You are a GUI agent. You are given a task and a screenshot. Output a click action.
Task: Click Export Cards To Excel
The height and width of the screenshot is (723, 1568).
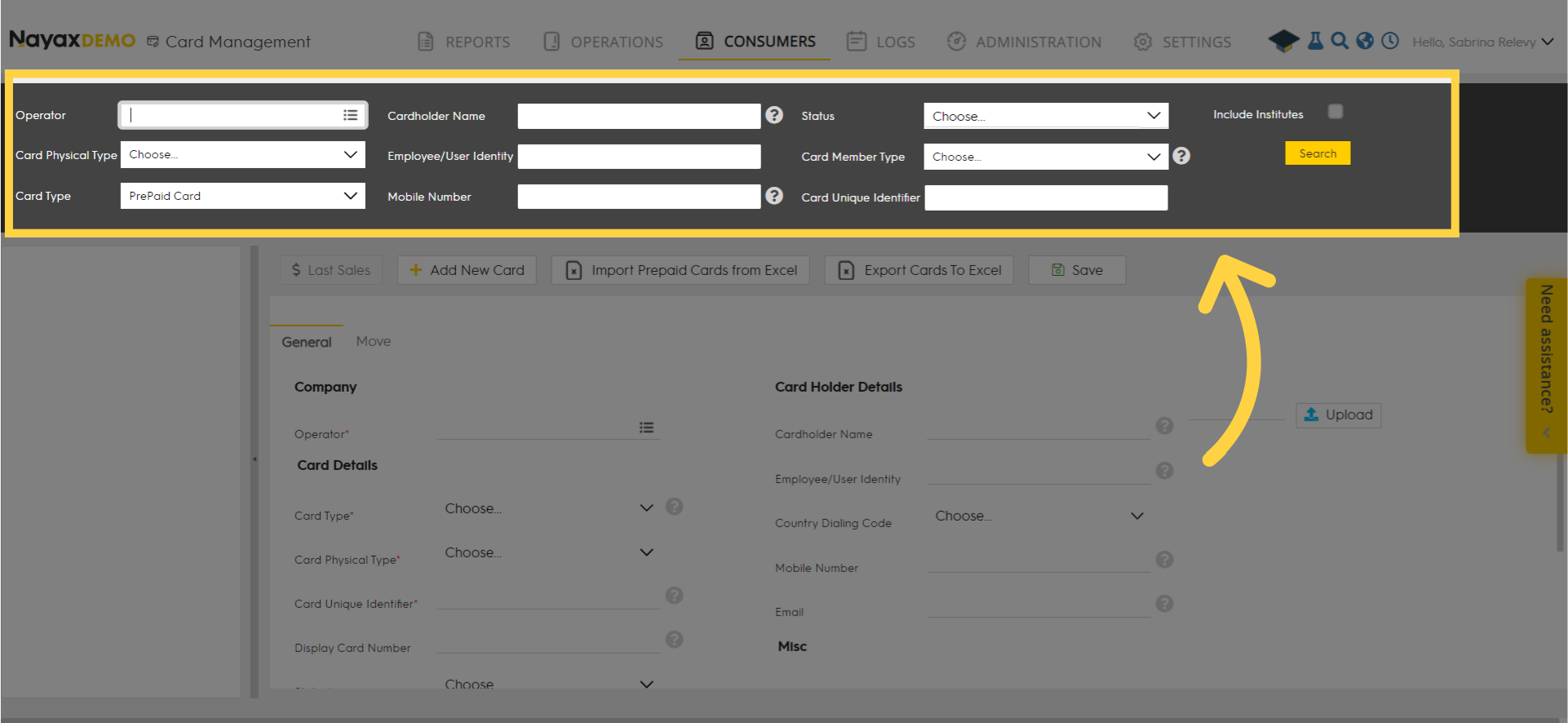pos(919,270)
